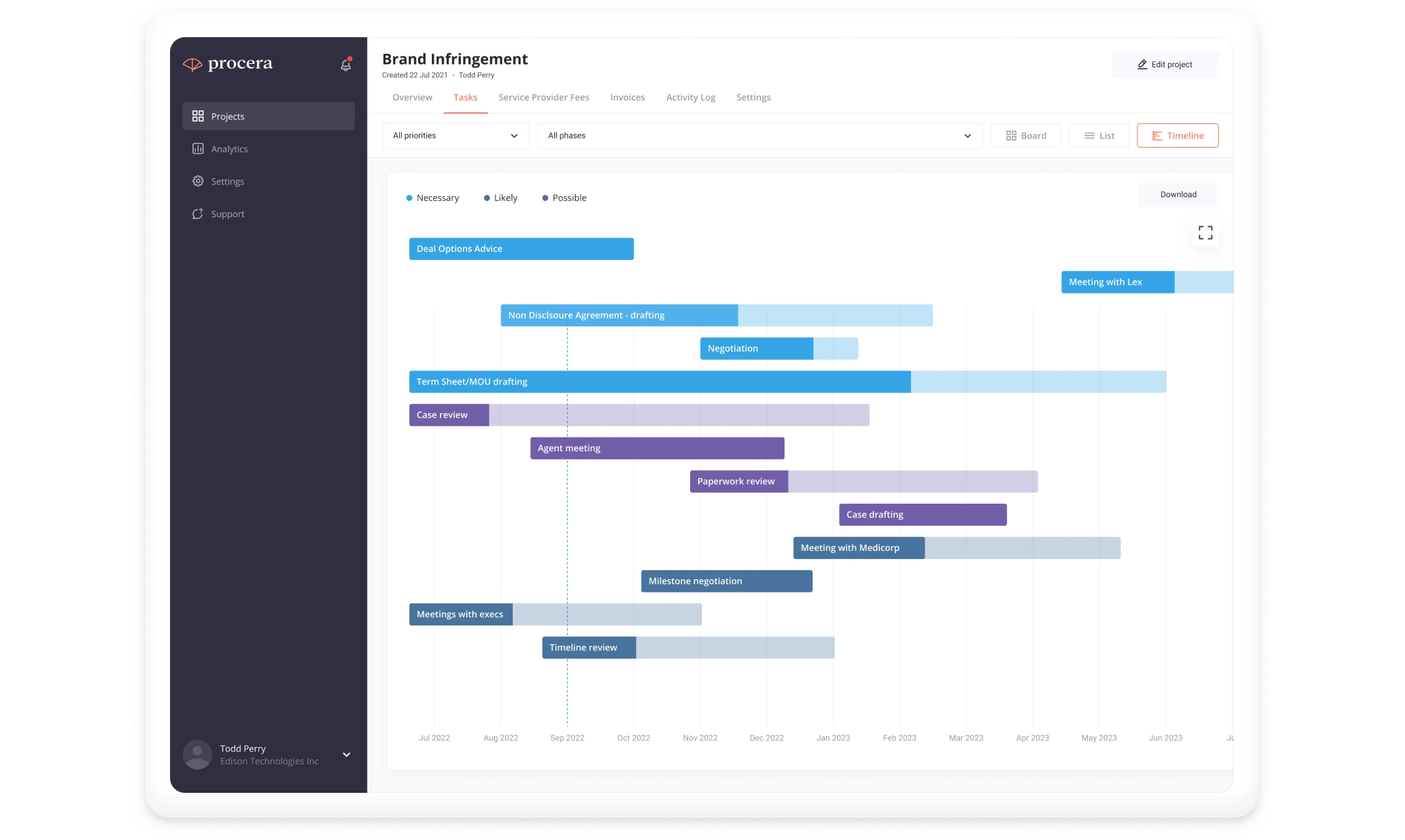This screenshot has width=1405, height=840.
Task: Open the All phases dropdown
Action: (760, 135)
